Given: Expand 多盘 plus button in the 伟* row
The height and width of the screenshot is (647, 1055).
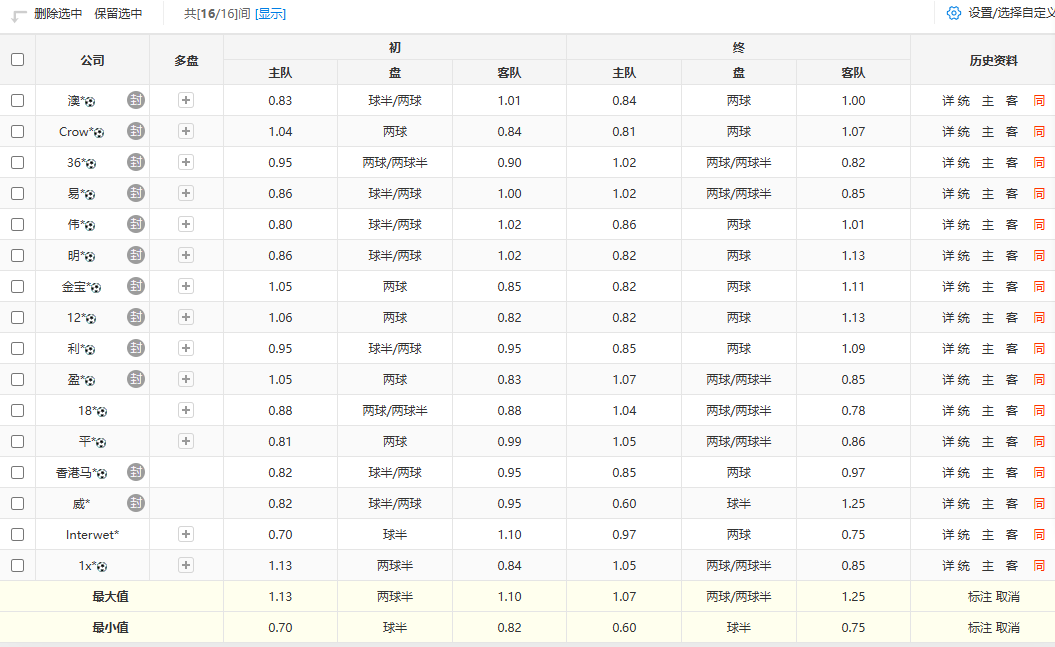Looking at the screenshot, I should point(186,224).
